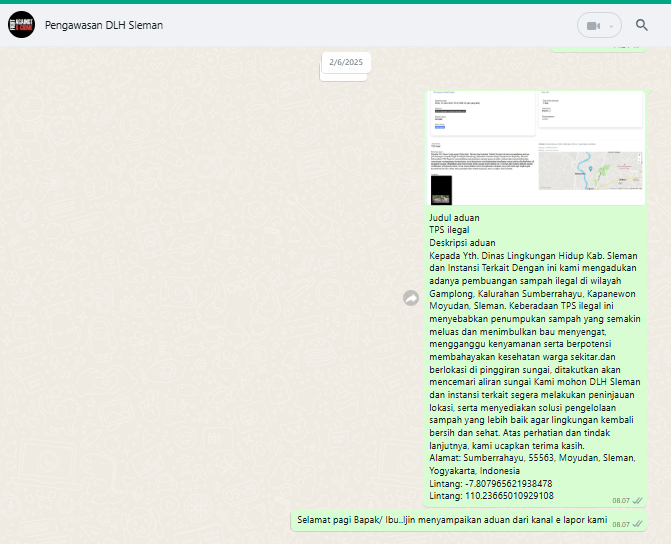Search messages using the magnifier icon
This screenshot has height=544, width=671.
tap(641, 26)
